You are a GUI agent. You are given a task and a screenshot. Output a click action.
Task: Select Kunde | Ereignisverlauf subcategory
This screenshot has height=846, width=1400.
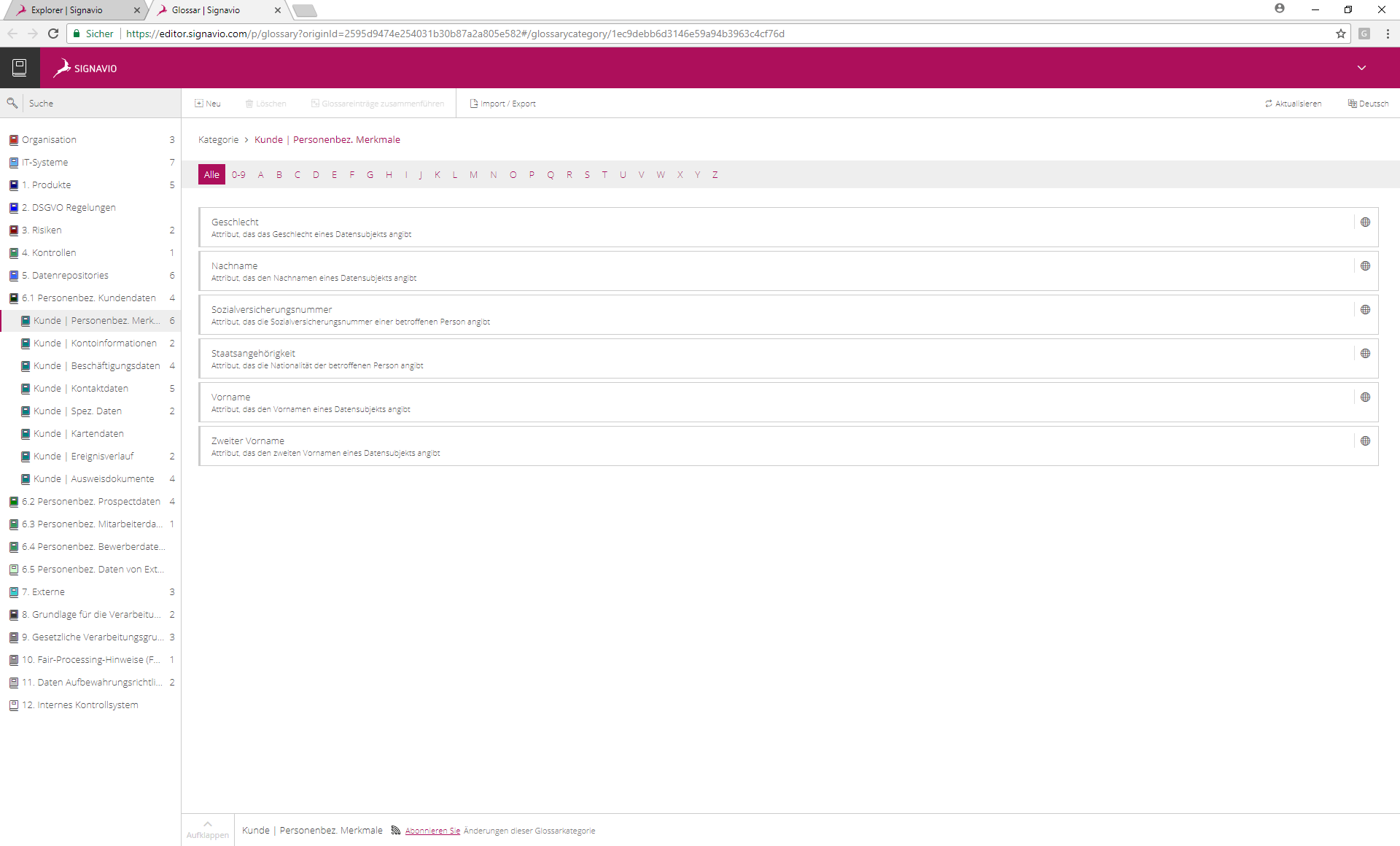point(90,457)
